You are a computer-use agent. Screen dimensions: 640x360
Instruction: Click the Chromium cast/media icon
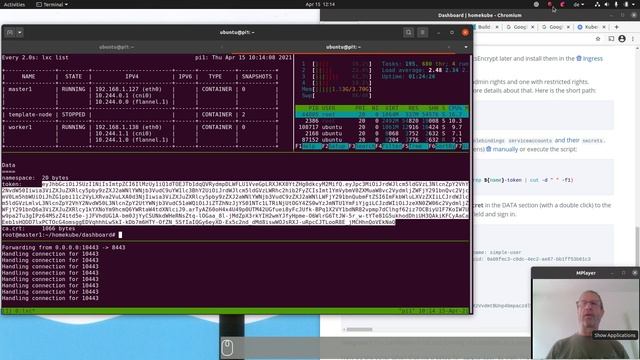(x=611, y=39)
